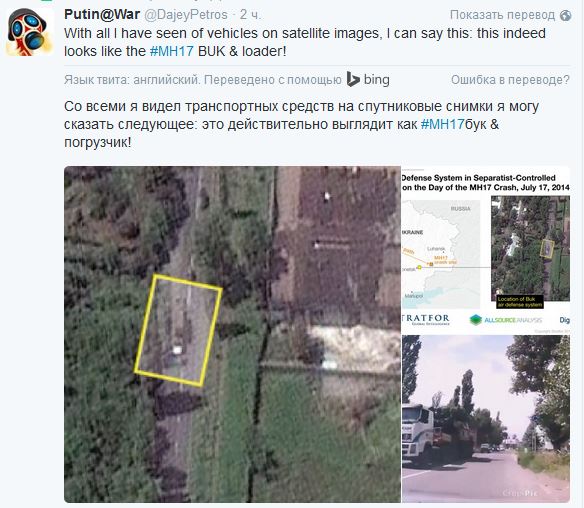Image resolution: width=584 pixels, height=508 pixels.
Task: Click the globe icon beside Показать перевод
Action: click(x=565, y=15)
